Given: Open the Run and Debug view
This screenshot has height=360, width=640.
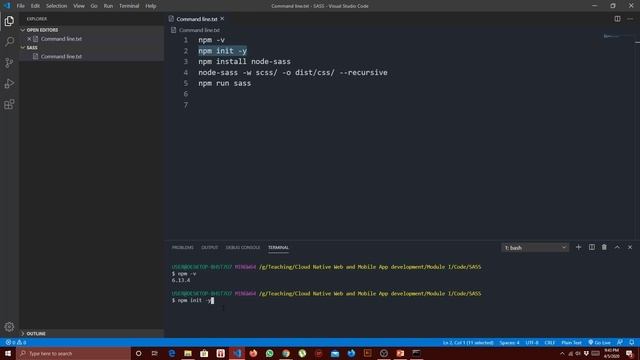Looking at the screenshot, I should coord(9,83).
